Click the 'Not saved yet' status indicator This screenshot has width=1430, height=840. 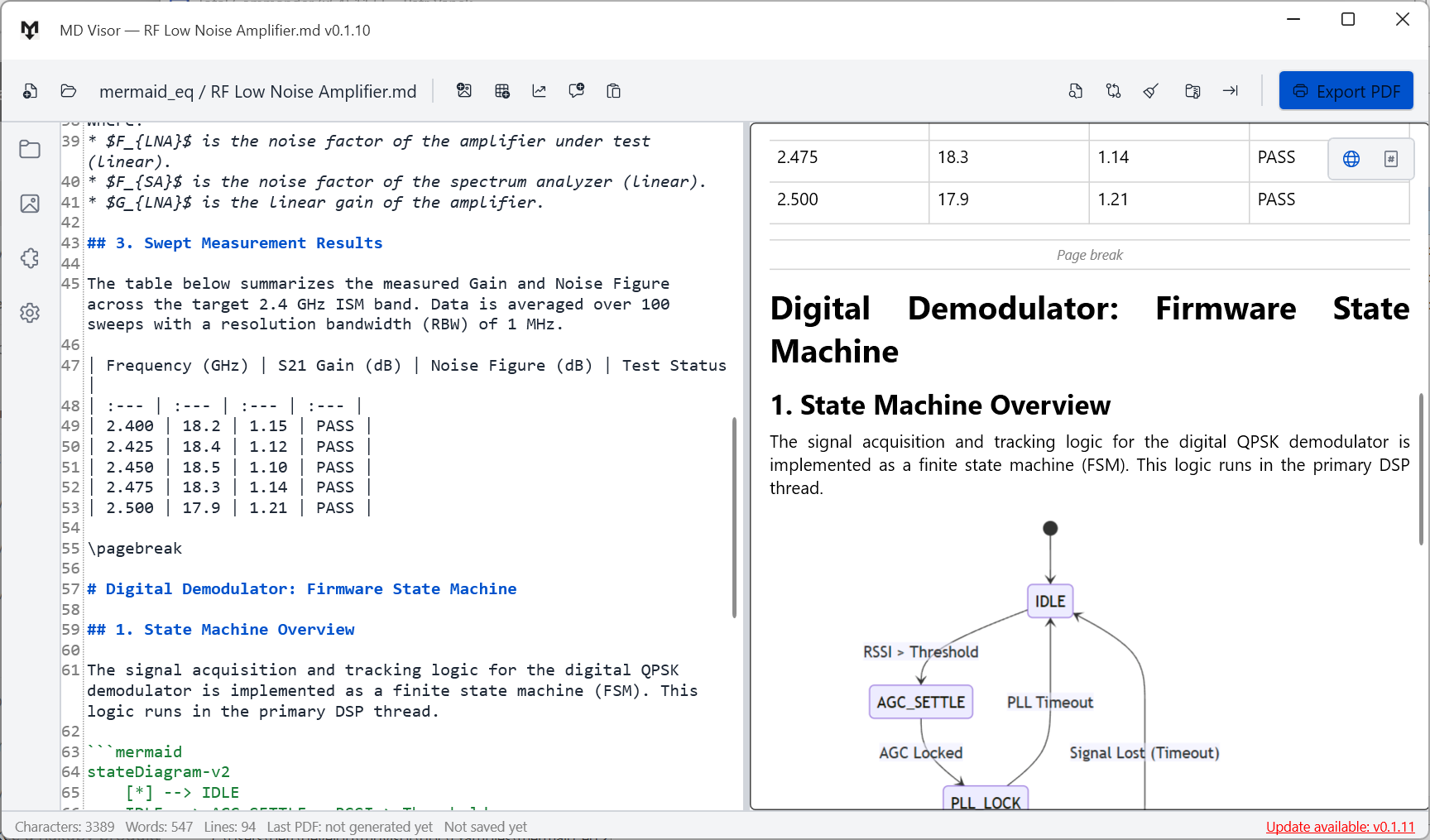click(x=486, y=827)
